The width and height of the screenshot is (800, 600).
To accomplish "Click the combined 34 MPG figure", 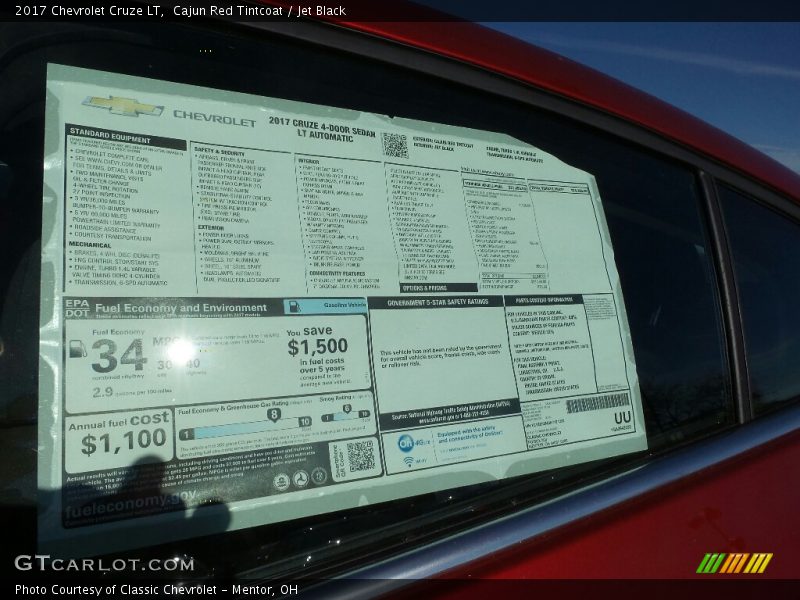I will coord(119,356).
